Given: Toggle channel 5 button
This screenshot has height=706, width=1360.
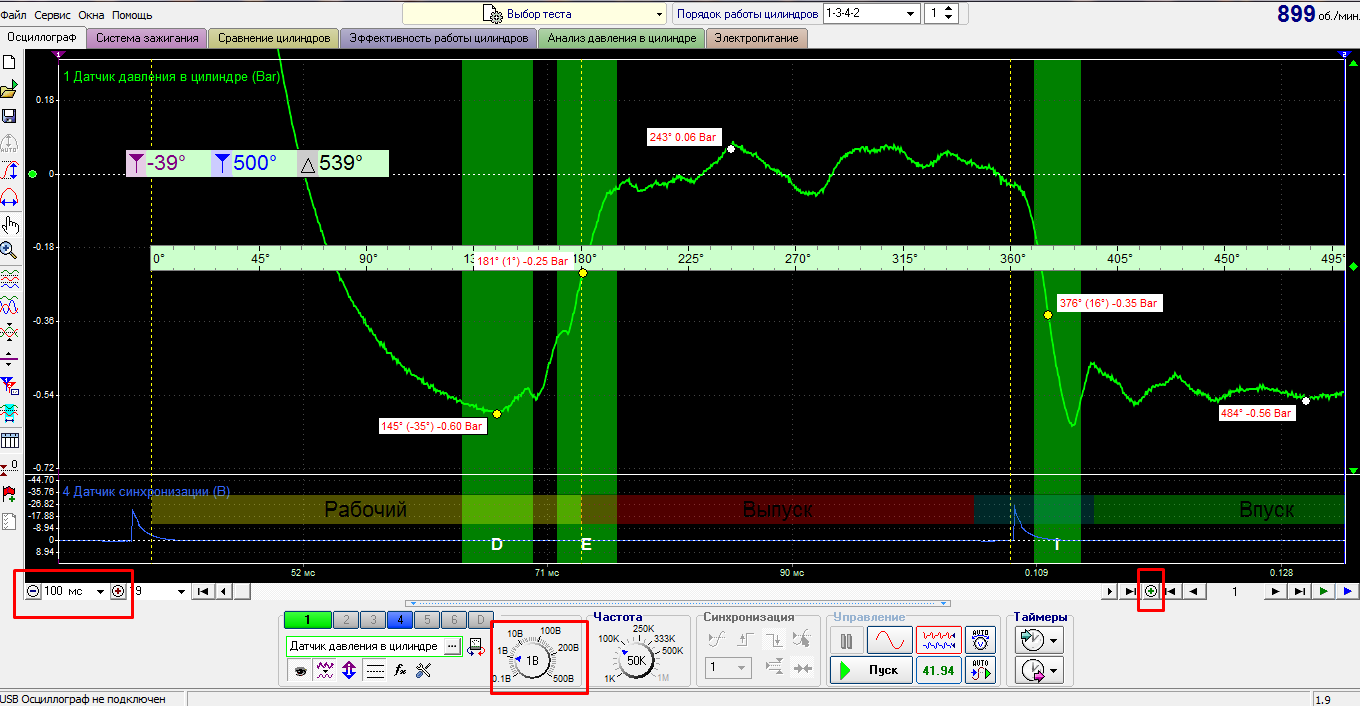Looking at the screenshot, I should point(426,620).
